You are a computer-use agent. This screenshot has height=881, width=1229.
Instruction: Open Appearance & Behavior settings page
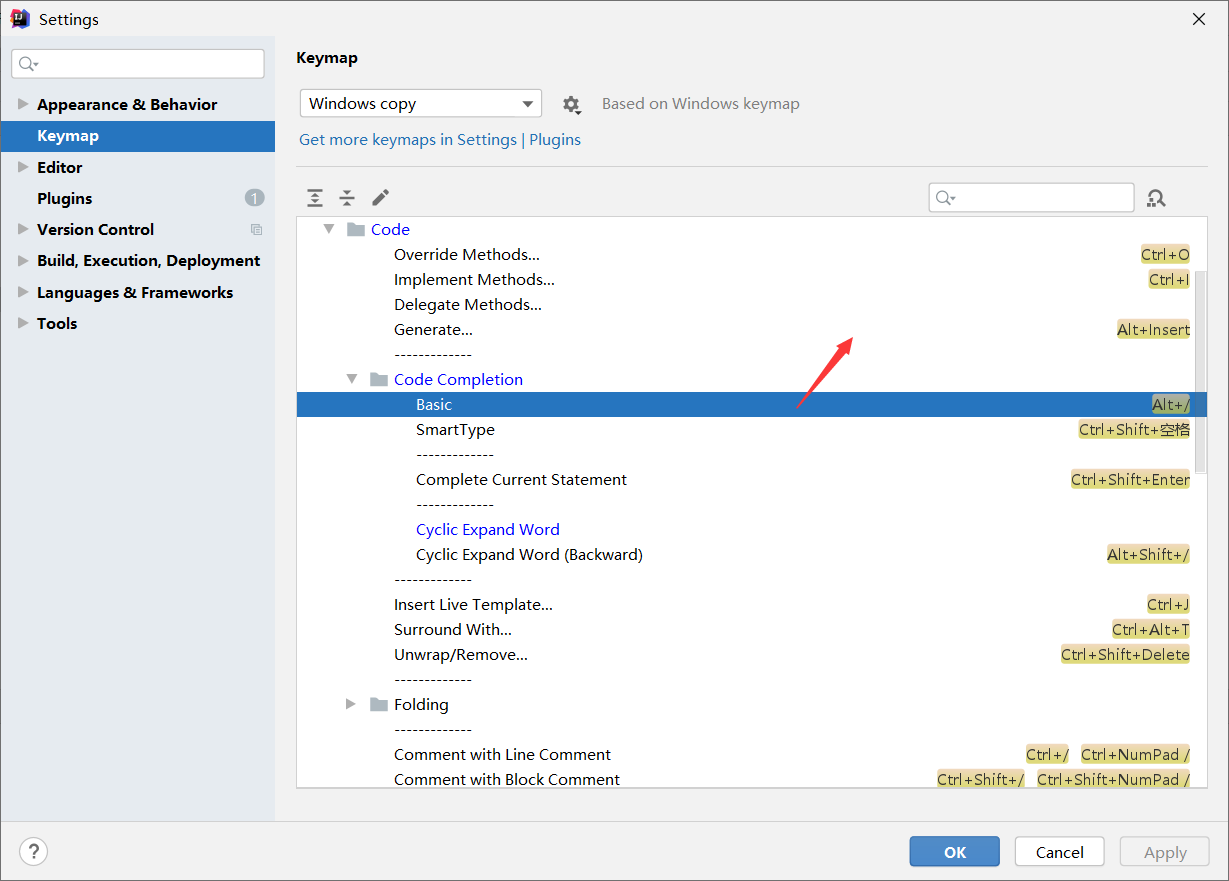(127, 104)
